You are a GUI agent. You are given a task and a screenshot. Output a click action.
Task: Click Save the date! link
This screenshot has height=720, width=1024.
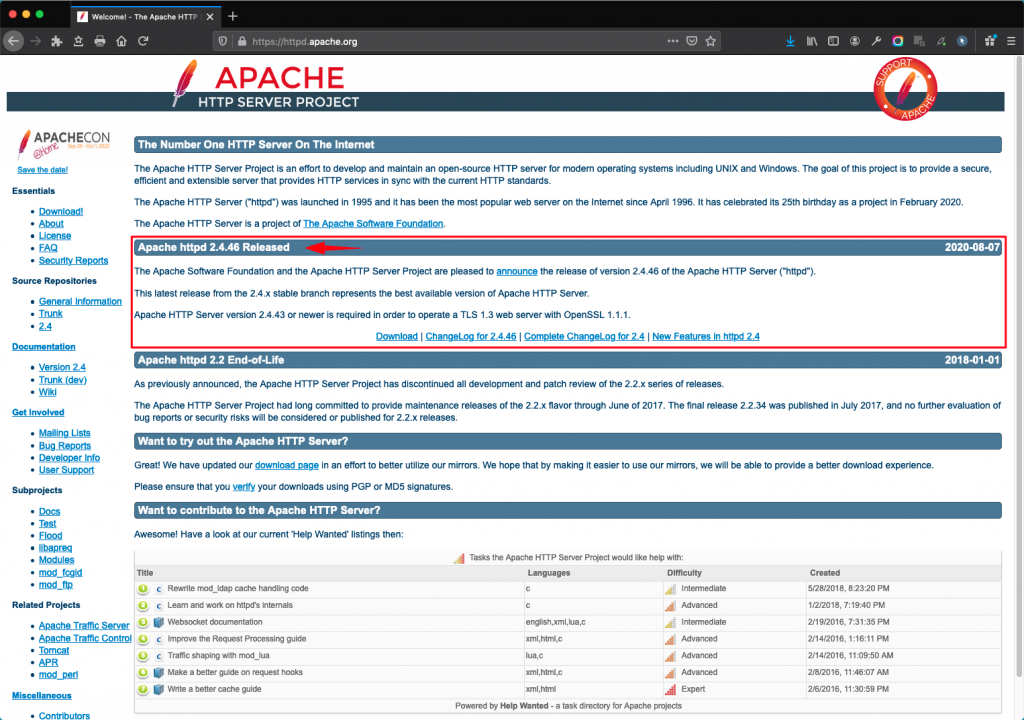[x=42, y=170]
